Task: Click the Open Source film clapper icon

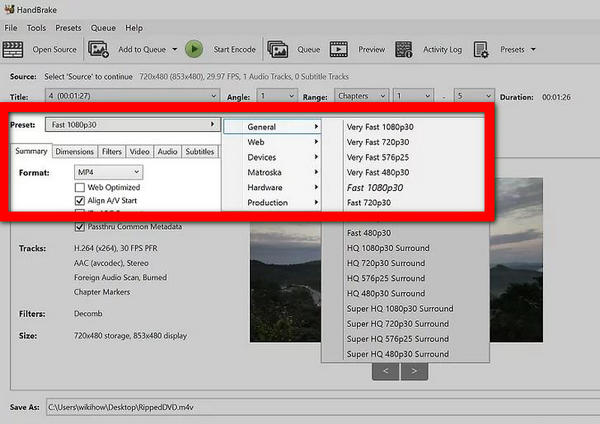Action: click(x=13, y=49)
